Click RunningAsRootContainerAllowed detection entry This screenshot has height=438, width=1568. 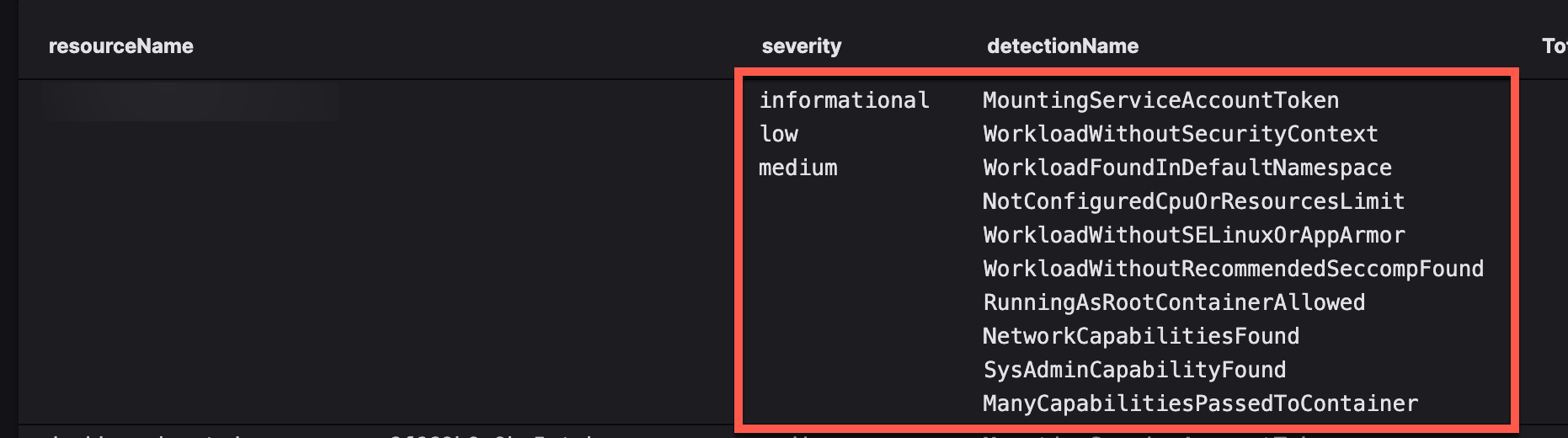[1174, 302]
